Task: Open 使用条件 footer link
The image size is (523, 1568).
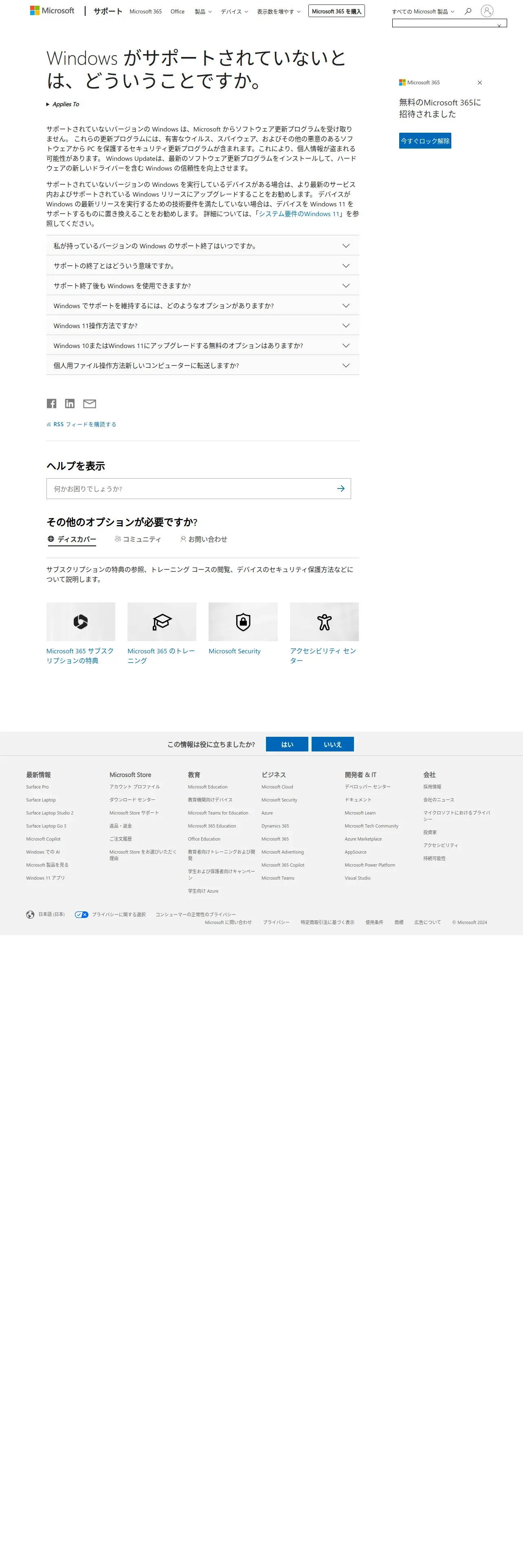Action: (374, 922)
